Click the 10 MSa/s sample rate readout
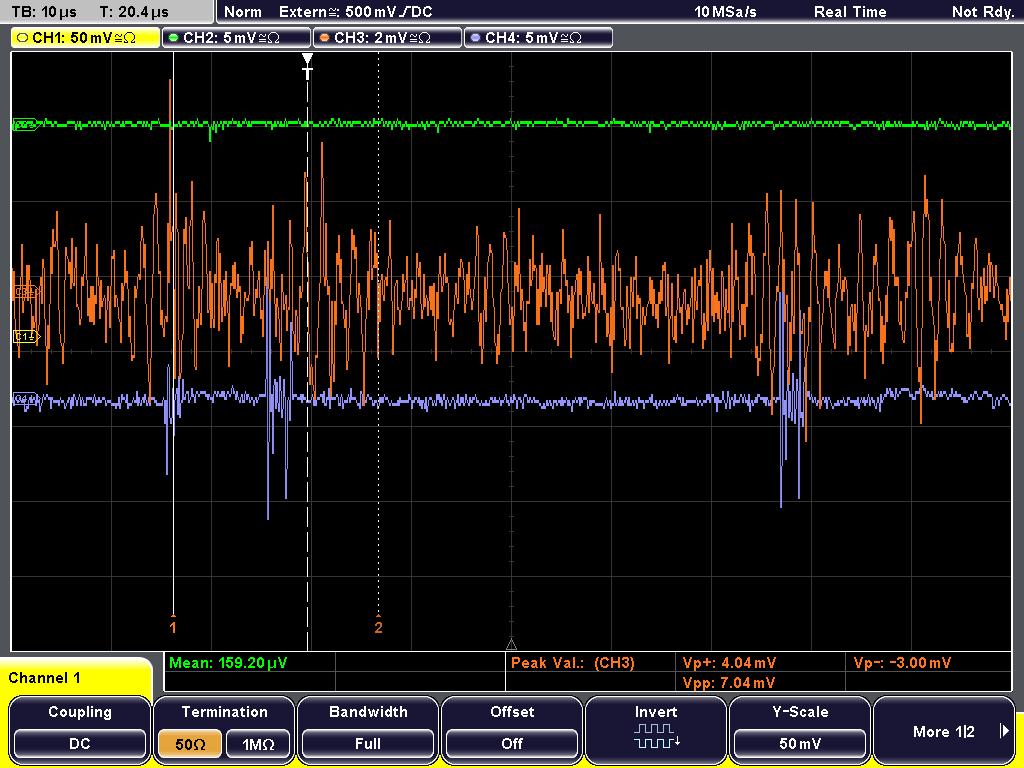 (x=725, y=12)
